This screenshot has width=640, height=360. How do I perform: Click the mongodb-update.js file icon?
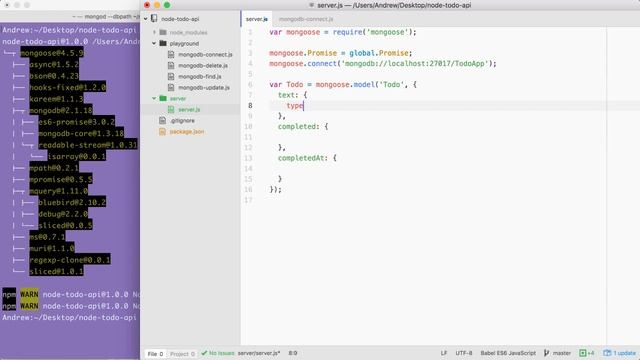[171, 87]
